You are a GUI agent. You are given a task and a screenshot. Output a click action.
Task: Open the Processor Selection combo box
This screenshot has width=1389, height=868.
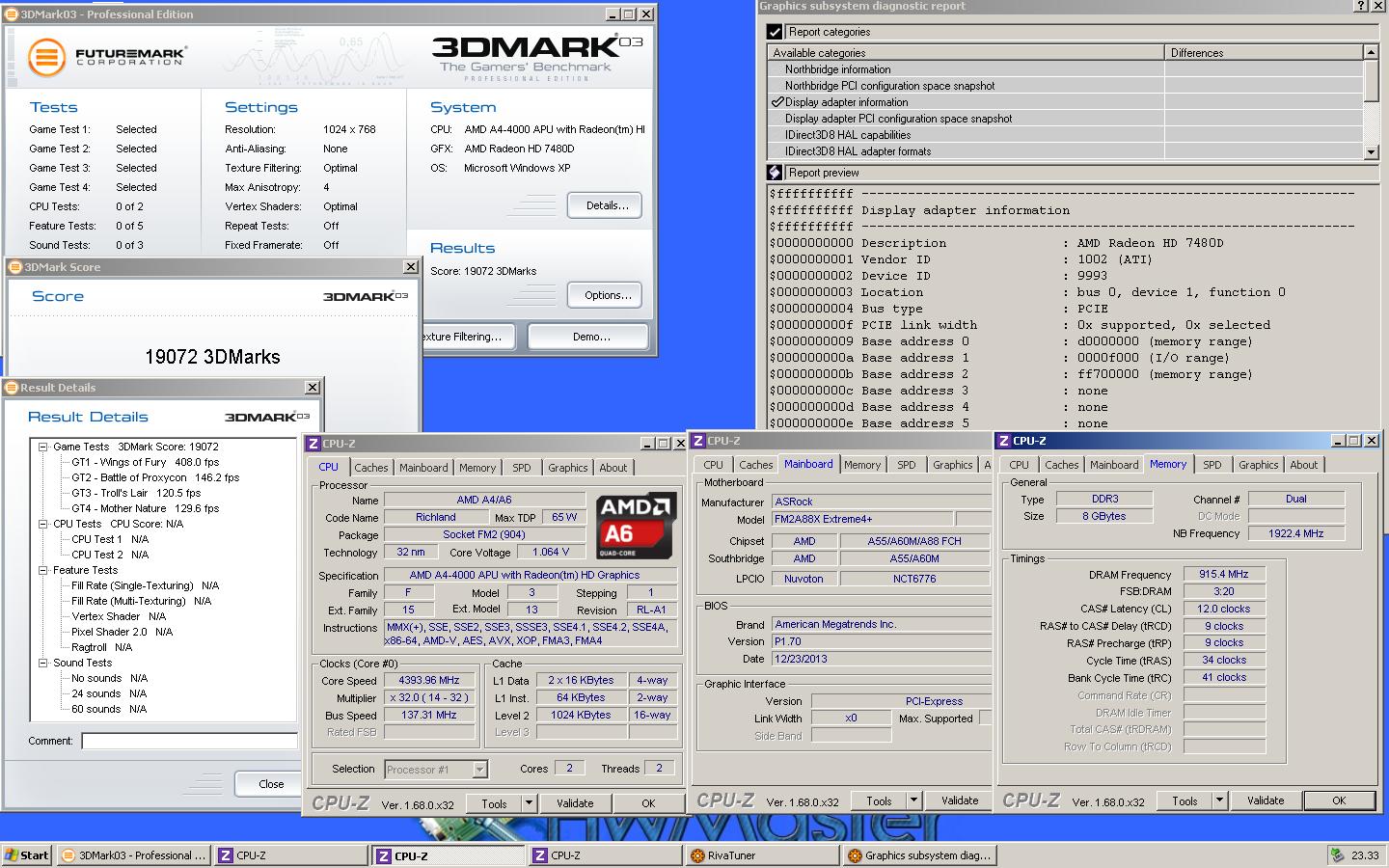436,770
